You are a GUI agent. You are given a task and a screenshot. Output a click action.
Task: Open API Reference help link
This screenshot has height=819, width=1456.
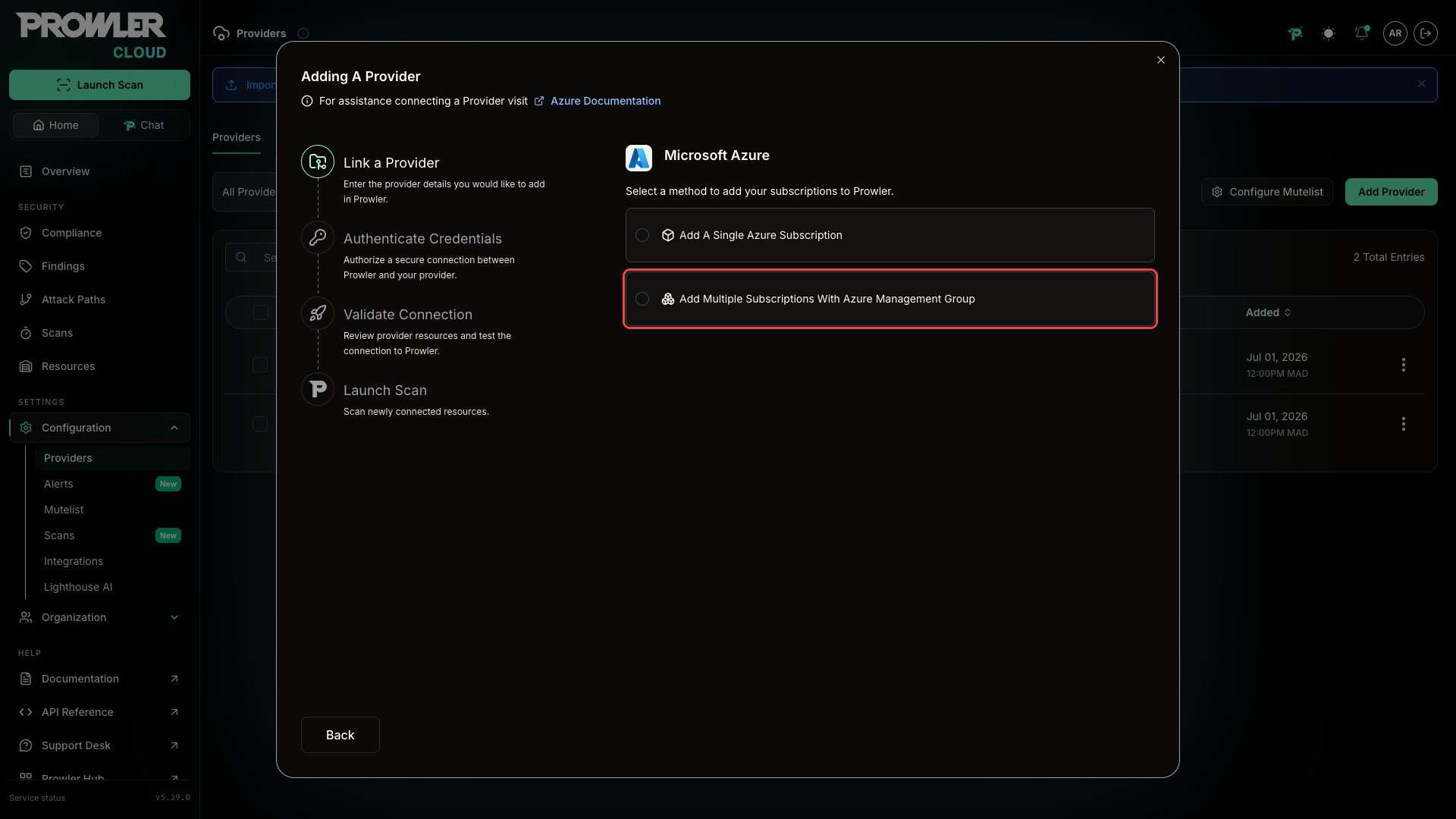77,712
